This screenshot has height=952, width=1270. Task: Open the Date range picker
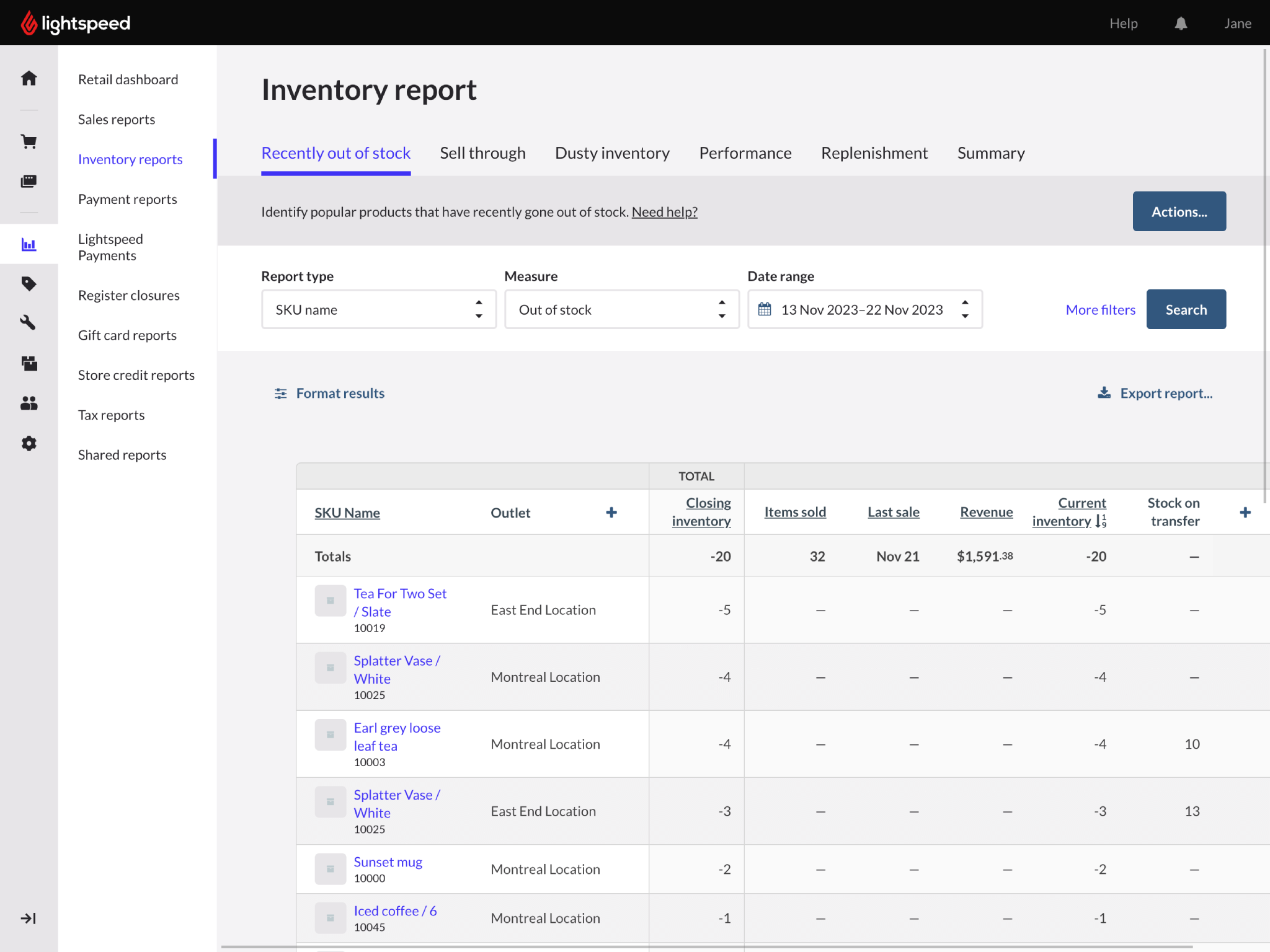(x=864, y=309)
